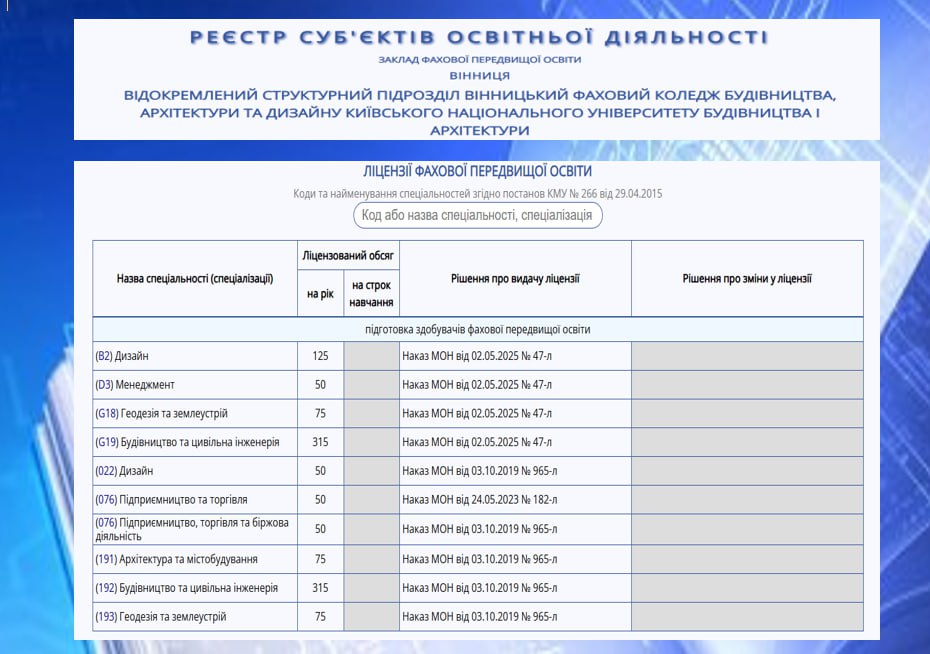Click the yearly volume 75 for G18 Геодезія
Viewport: 930px width, 654px height.
[x=320, y=413]
